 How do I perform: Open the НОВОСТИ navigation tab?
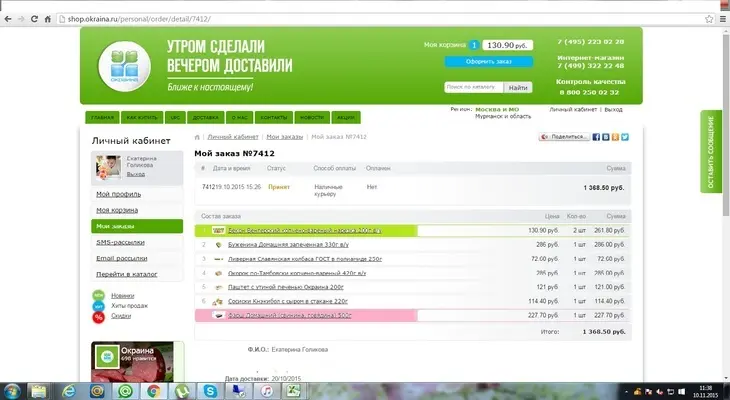[312, 118]
